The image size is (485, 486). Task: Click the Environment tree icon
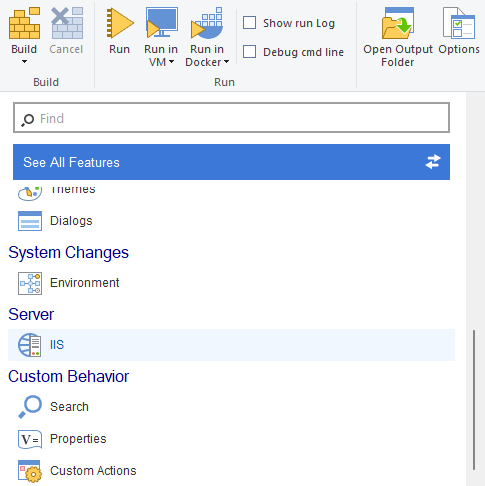(30, 283)
